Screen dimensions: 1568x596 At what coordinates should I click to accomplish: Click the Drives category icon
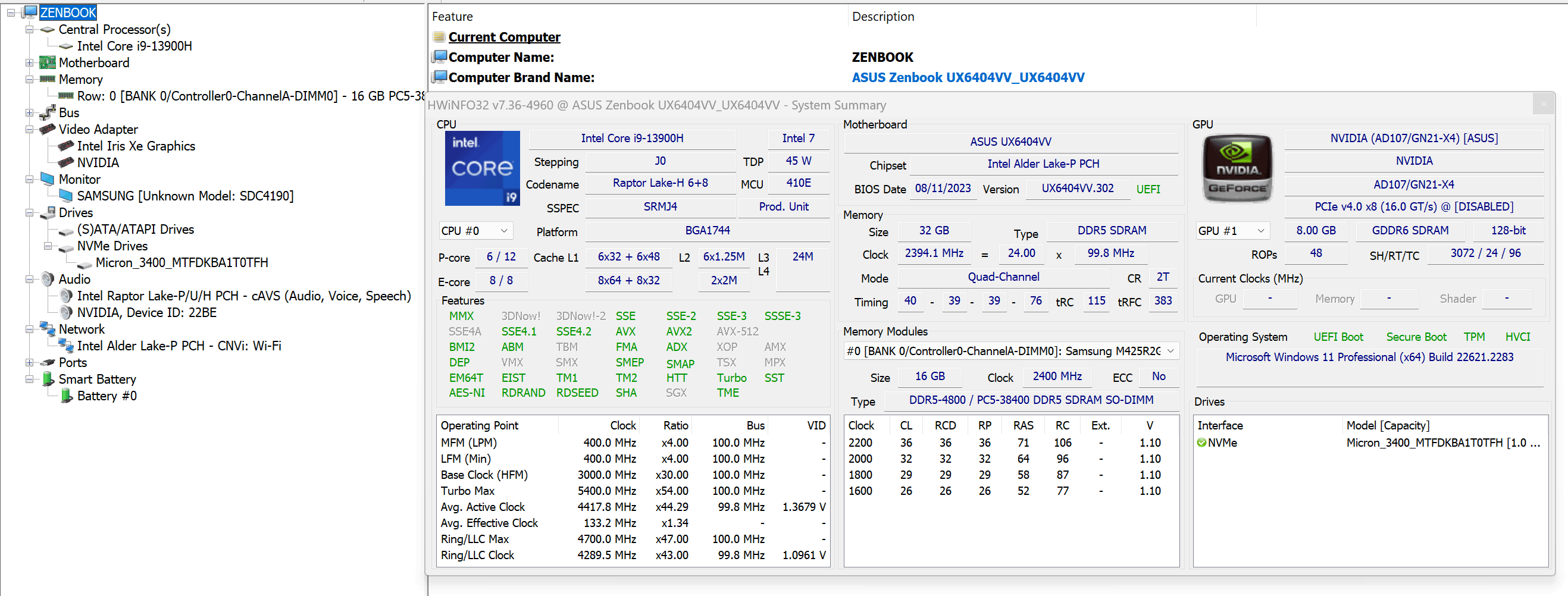click(48, 213)
